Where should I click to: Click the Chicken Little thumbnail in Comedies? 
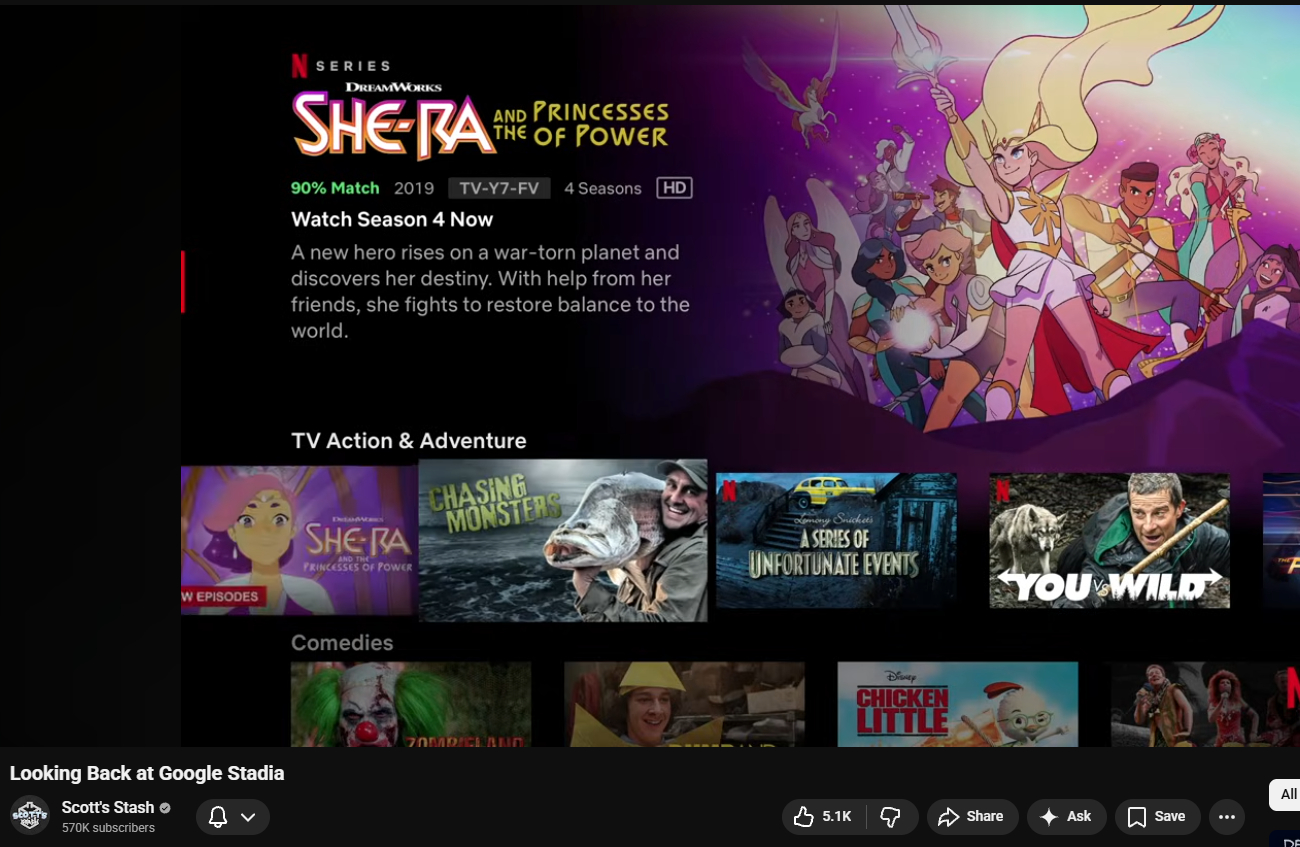957,704
